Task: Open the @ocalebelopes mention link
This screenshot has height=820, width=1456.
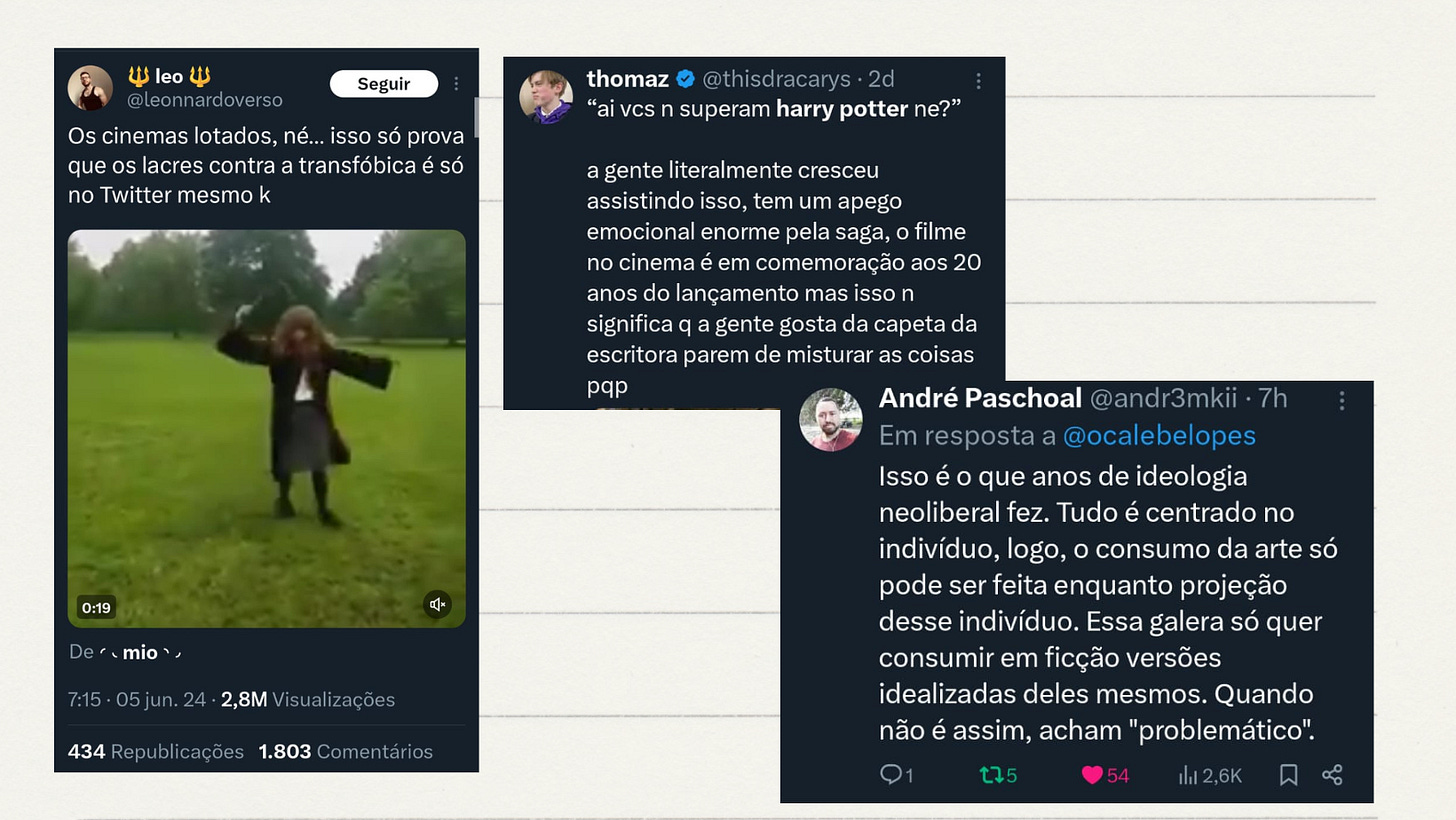Action: (1159, 435)
